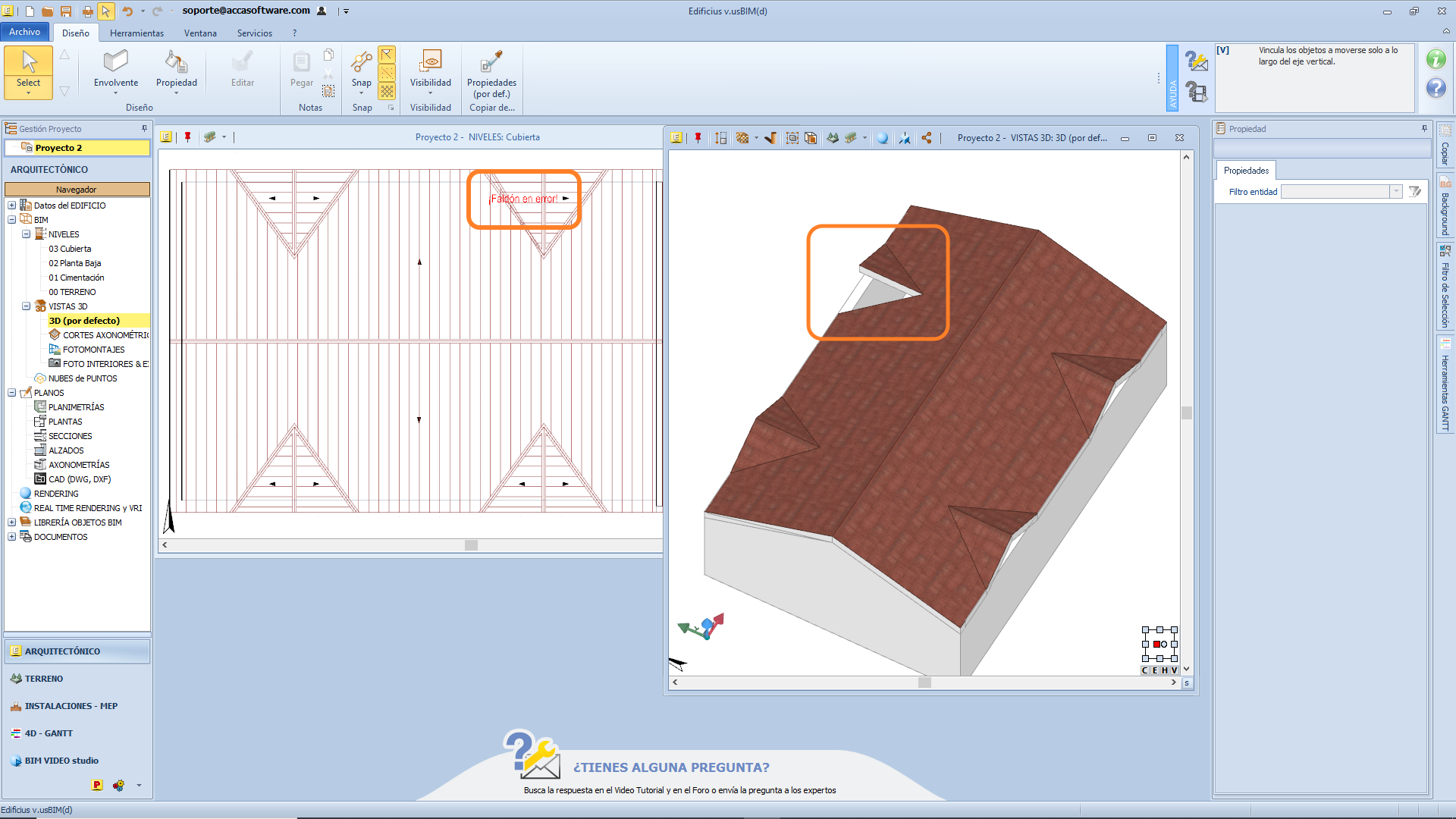This screenshot has height=819, width=1456.
Task: Toggle the middle diagonal snap button
Action: [388, 73]
